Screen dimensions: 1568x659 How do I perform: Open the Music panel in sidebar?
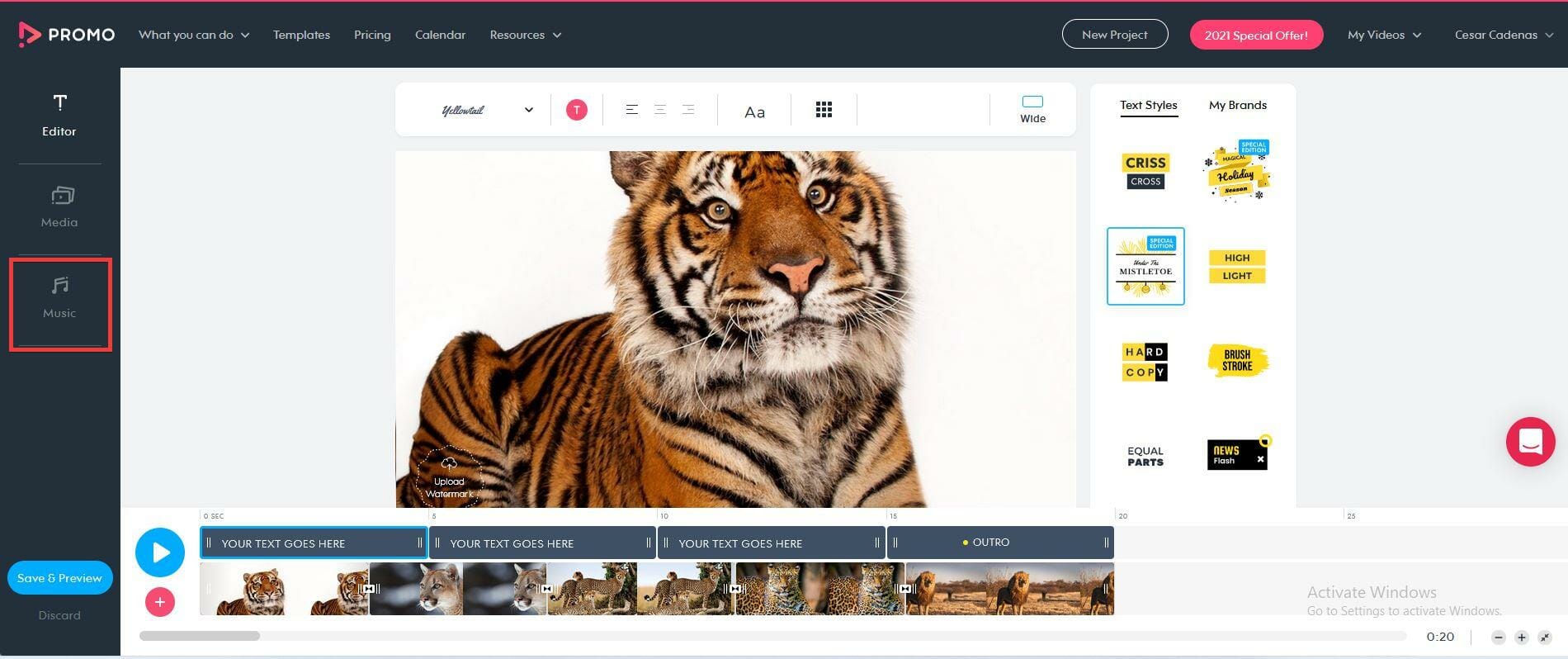[59, 298]
